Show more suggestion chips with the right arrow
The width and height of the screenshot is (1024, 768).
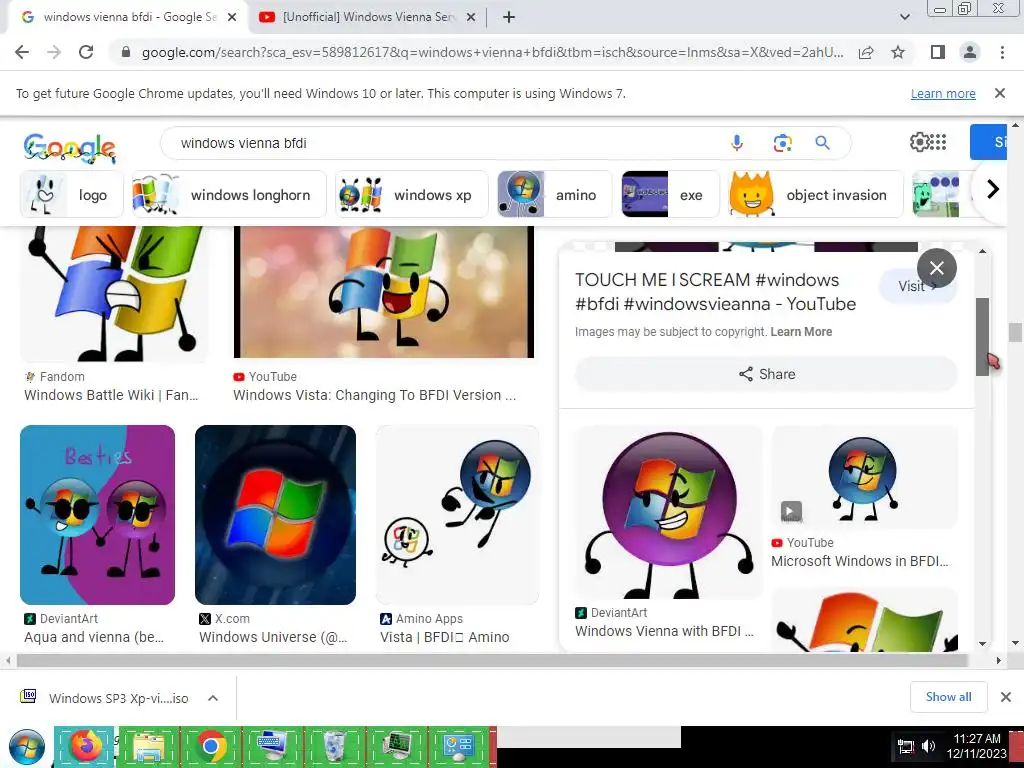click(x=992, y=189)
